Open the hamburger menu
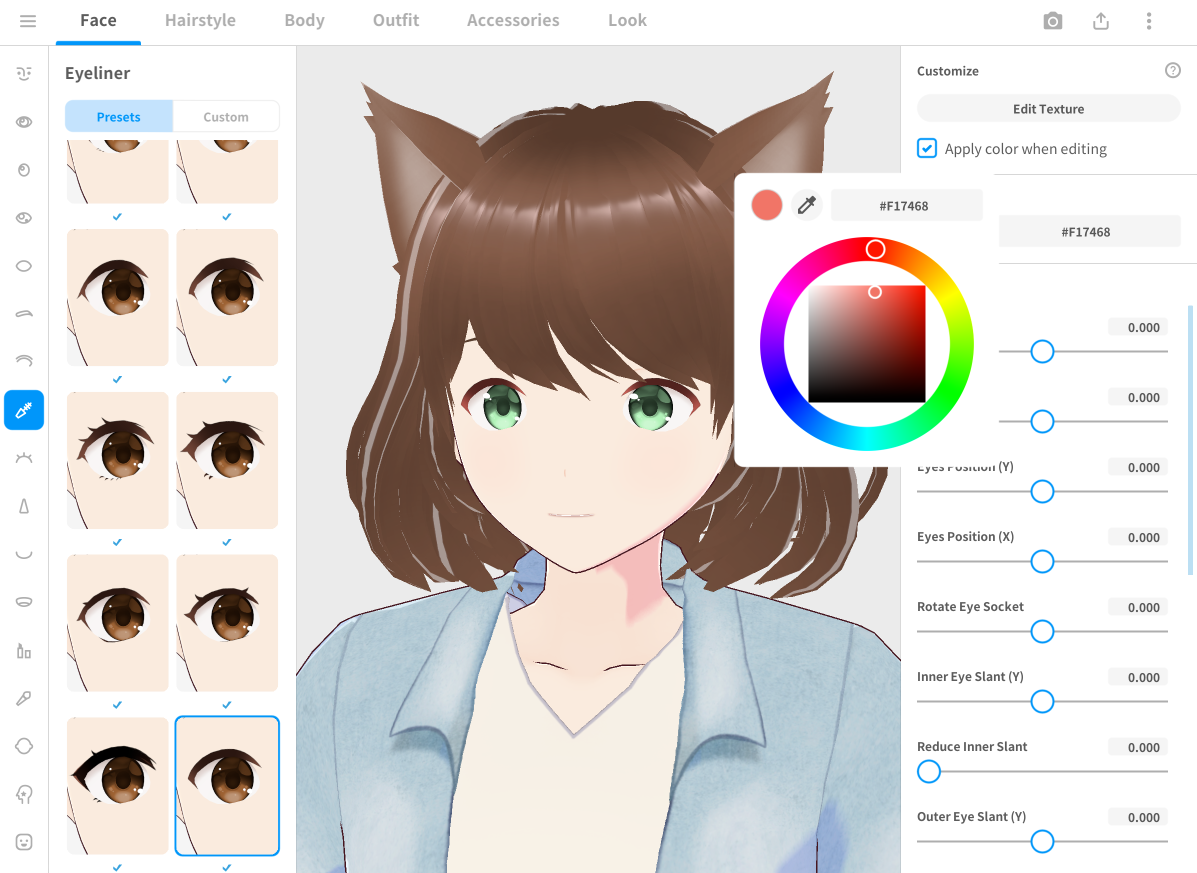This screenshot has height=873, width=1197. click(28, 21)
